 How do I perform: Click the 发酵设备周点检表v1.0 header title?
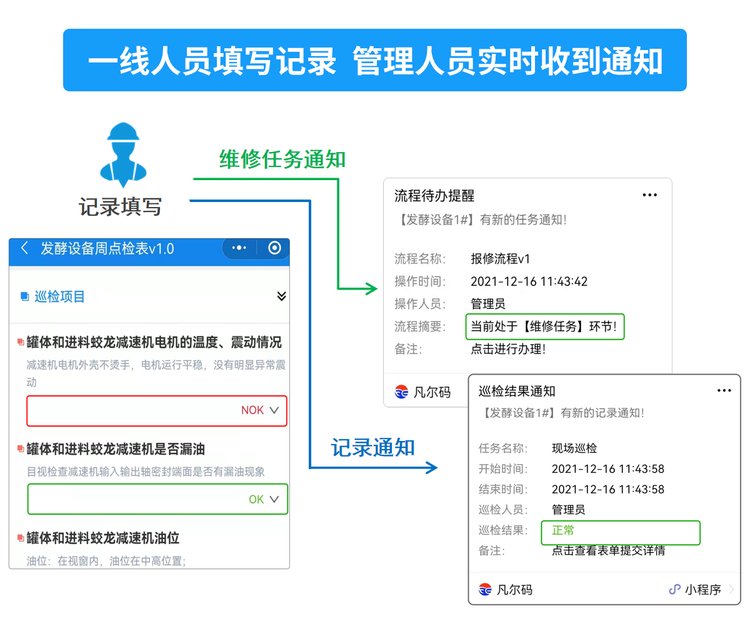[107, 249]
